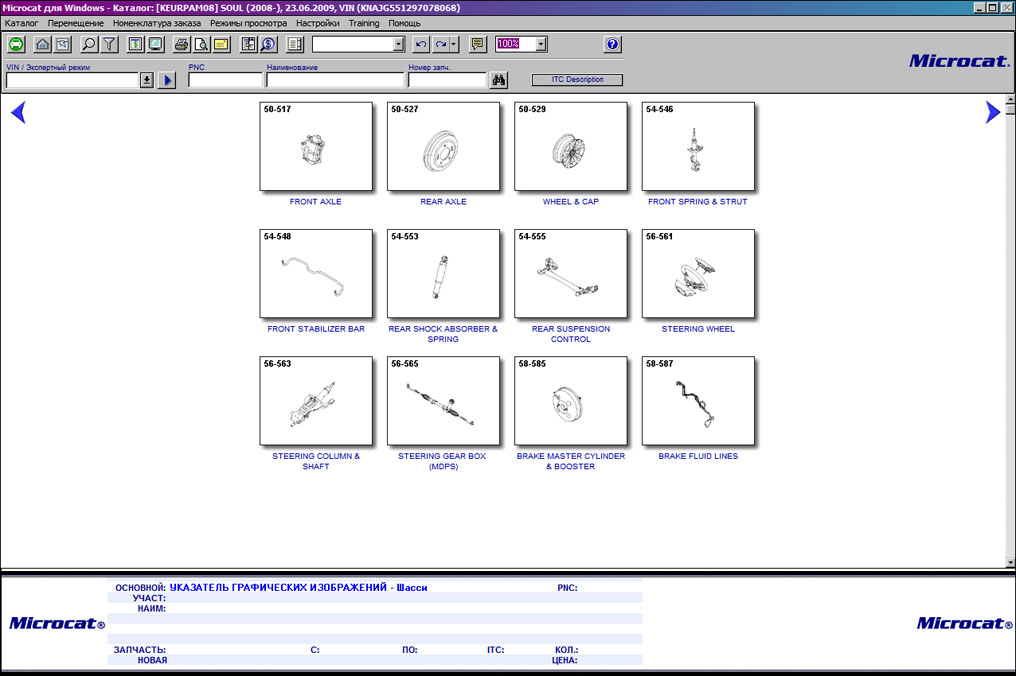
Task: Click the yellow notes comment icon
Action: point(478,44)
